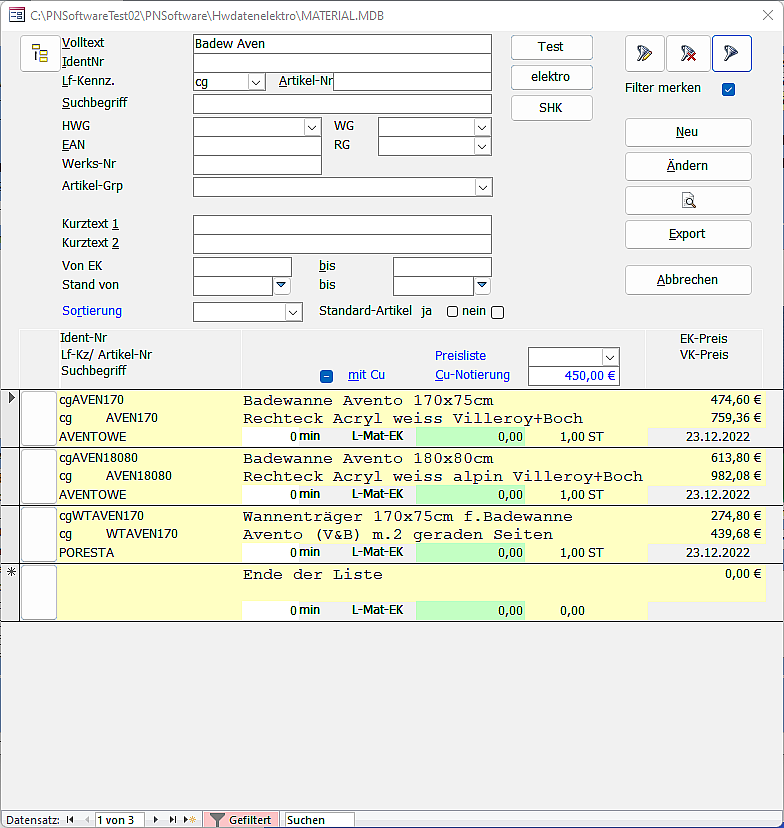This screenshot has width=784, height=828.
Task: Tick the Standard-Artikel ja checkbox
Action: click(452, 312)
